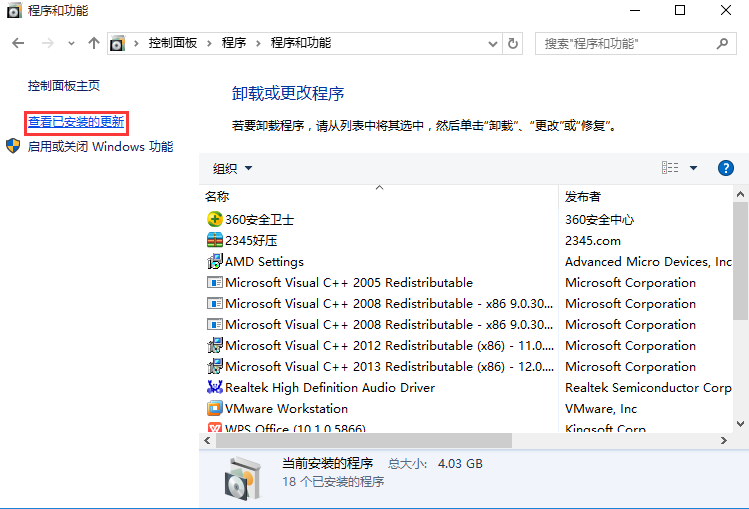Select the VMware Workstation entry
Viewport: 749px width, 509px height.
[x=286, y=409]
